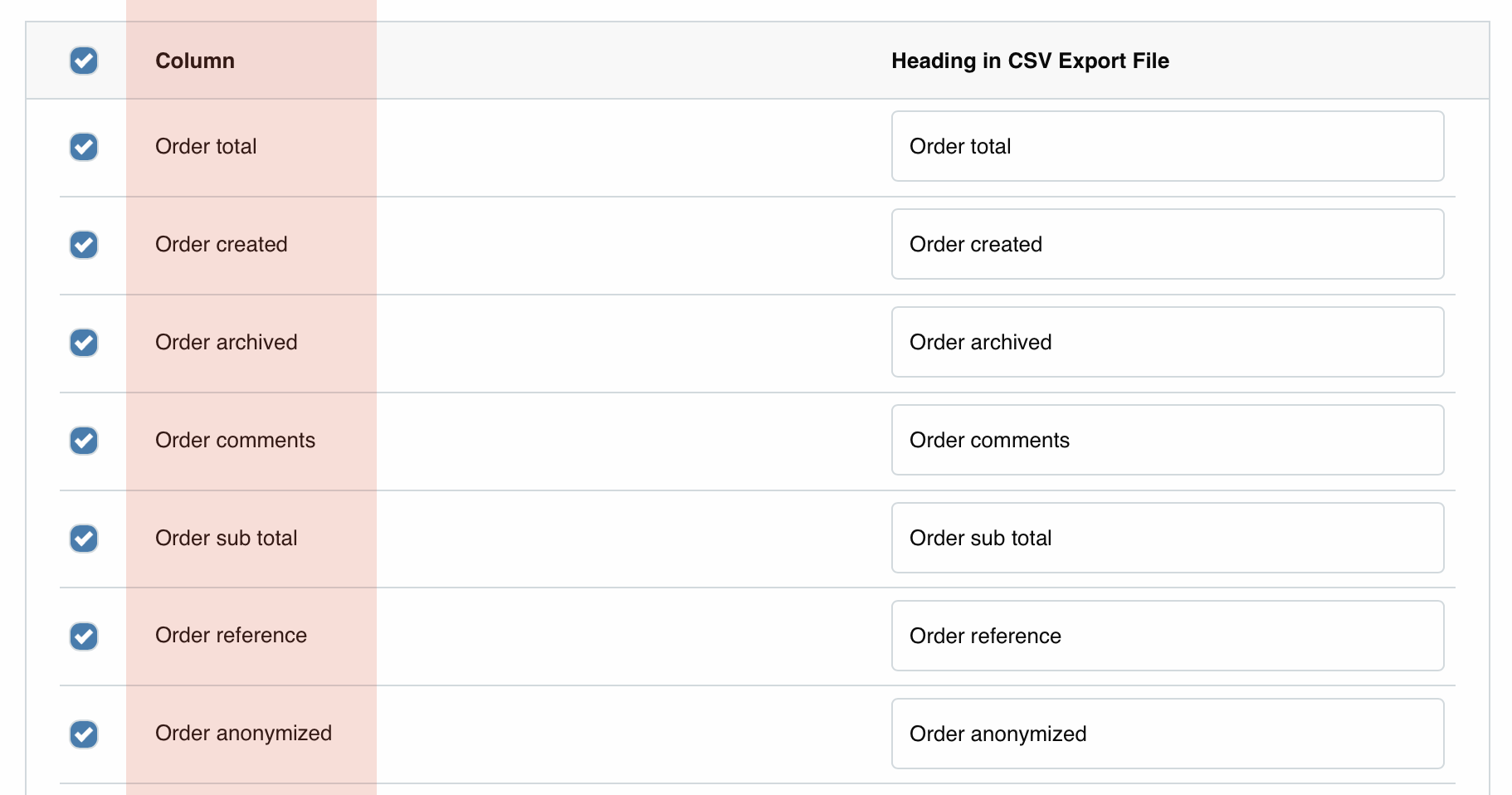This screenshot has width=1512, height=795.
Task: Uncheck the Order created checkbox
Action: 84,245
